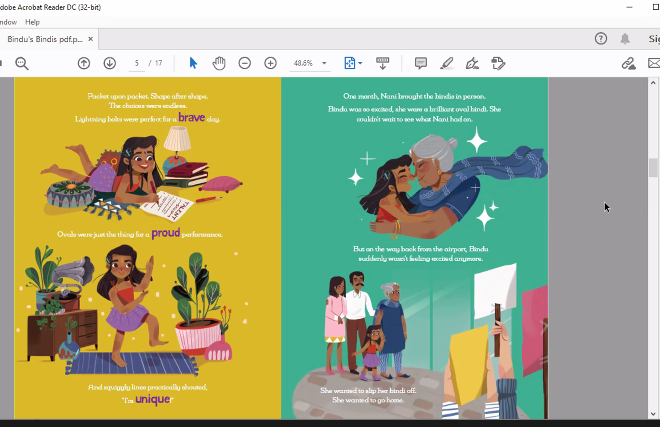This screenshot has width=660, height=427.
Task: Click the word 'unique' on the yellow page
Action: coord(153,399)
